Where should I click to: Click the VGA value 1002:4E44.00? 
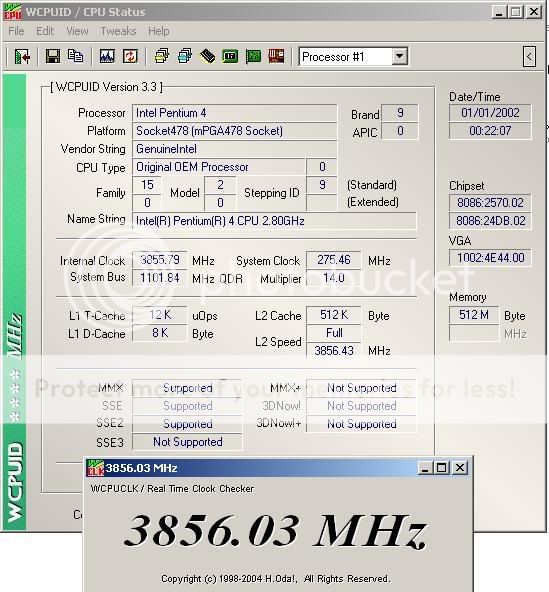[x=490, y=258]
